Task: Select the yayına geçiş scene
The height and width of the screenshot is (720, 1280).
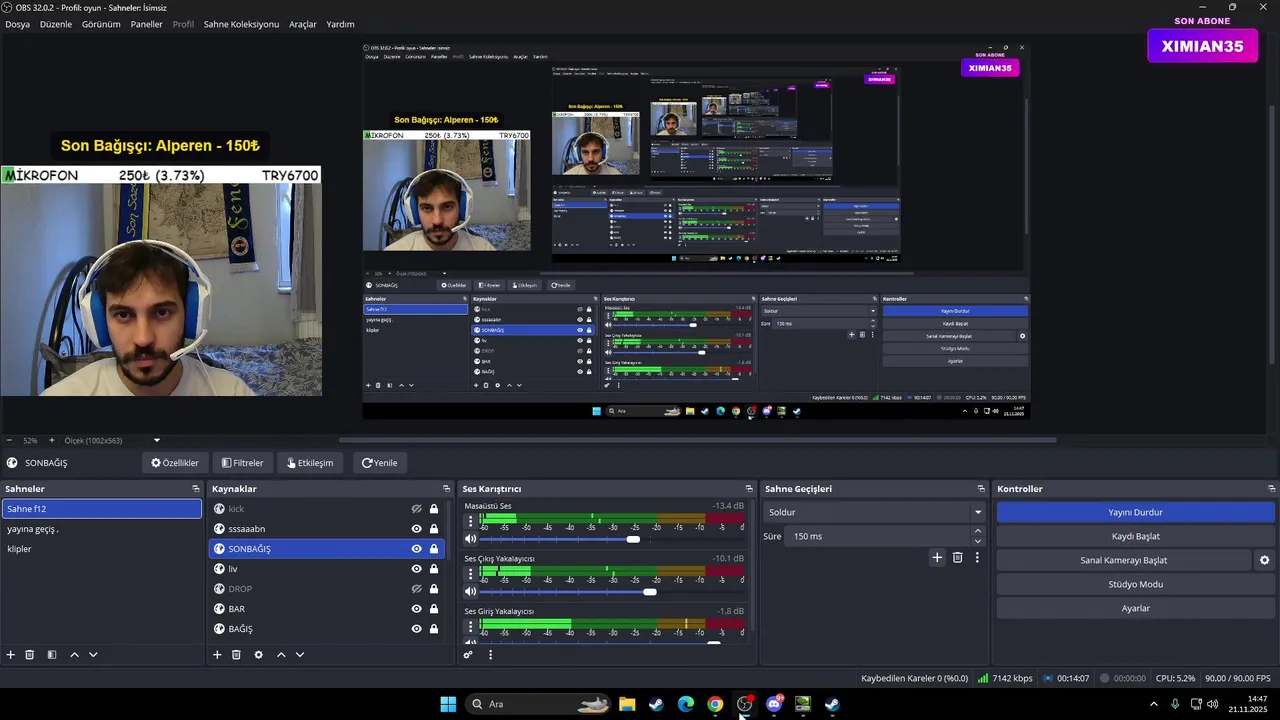Action: coord(101,529)
